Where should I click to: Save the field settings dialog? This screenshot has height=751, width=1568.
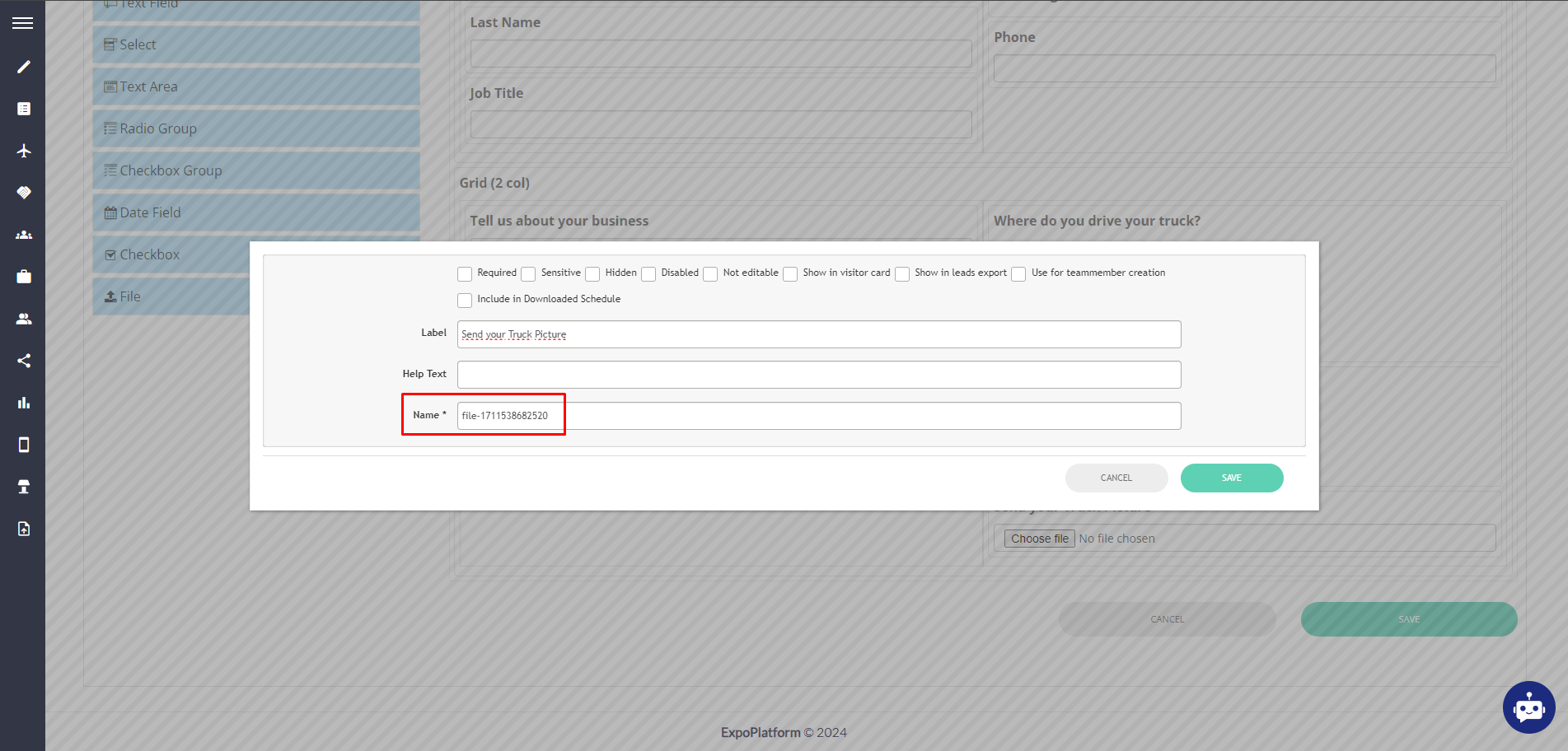[x=1231, y=478]
